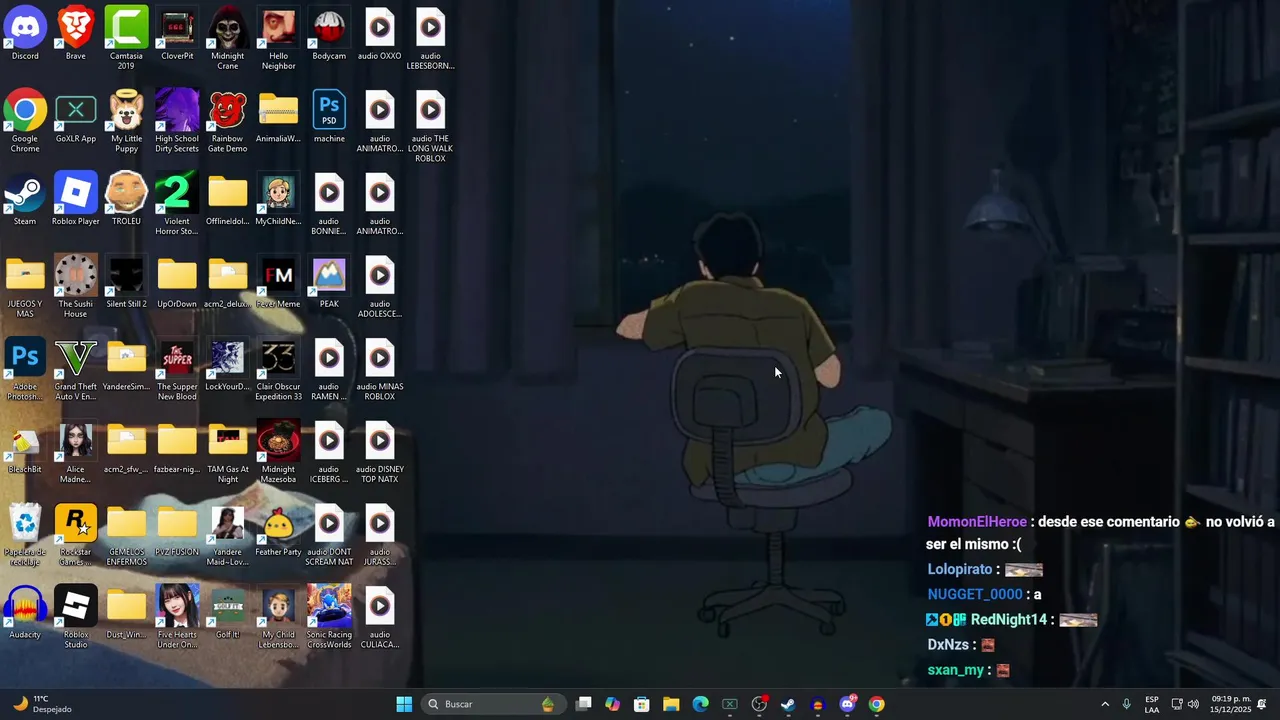Select The Sushi House shortcut
The image size is (1280, 720).
click(76, 288)
